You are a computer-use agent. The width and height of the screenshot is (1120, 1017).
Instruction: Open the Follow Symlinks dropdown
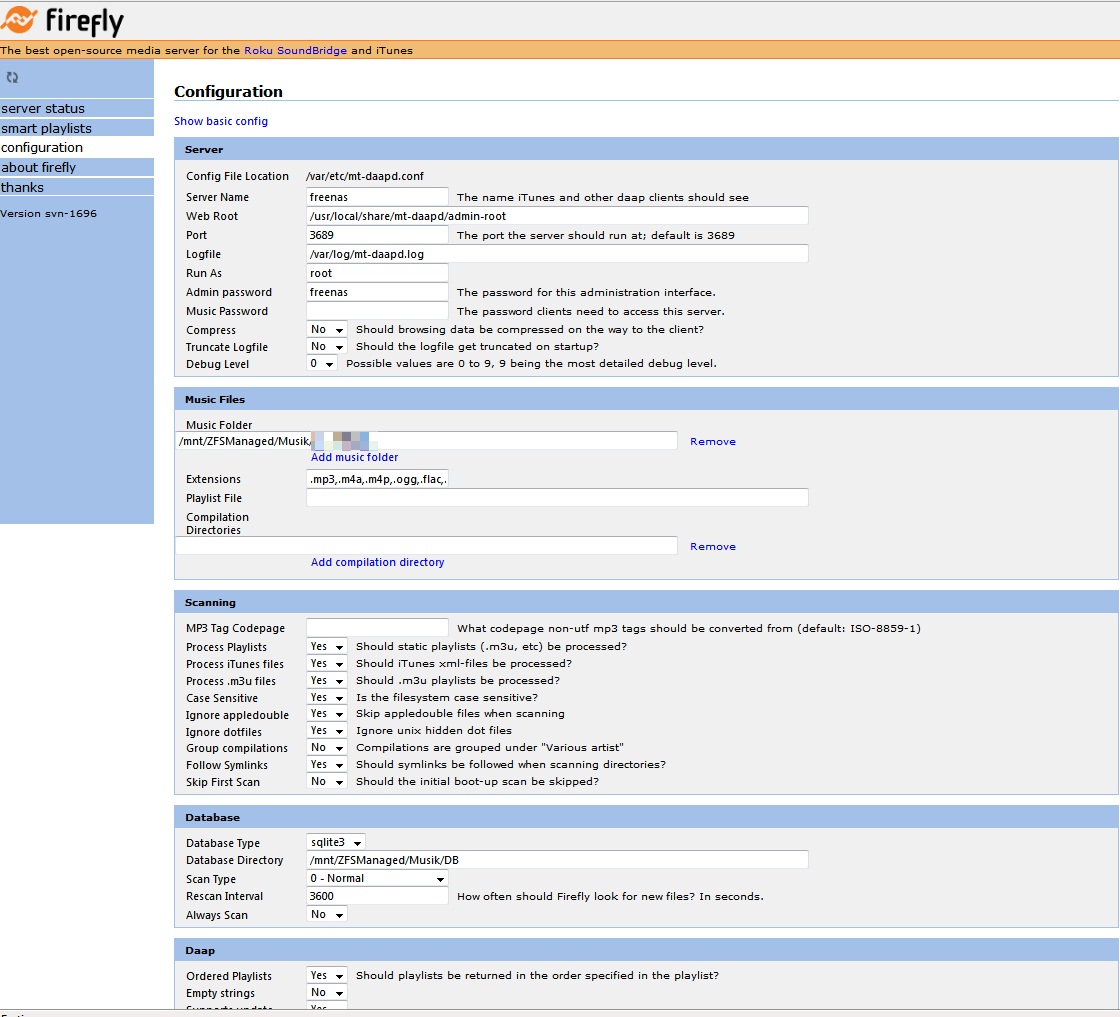(327, 765)
